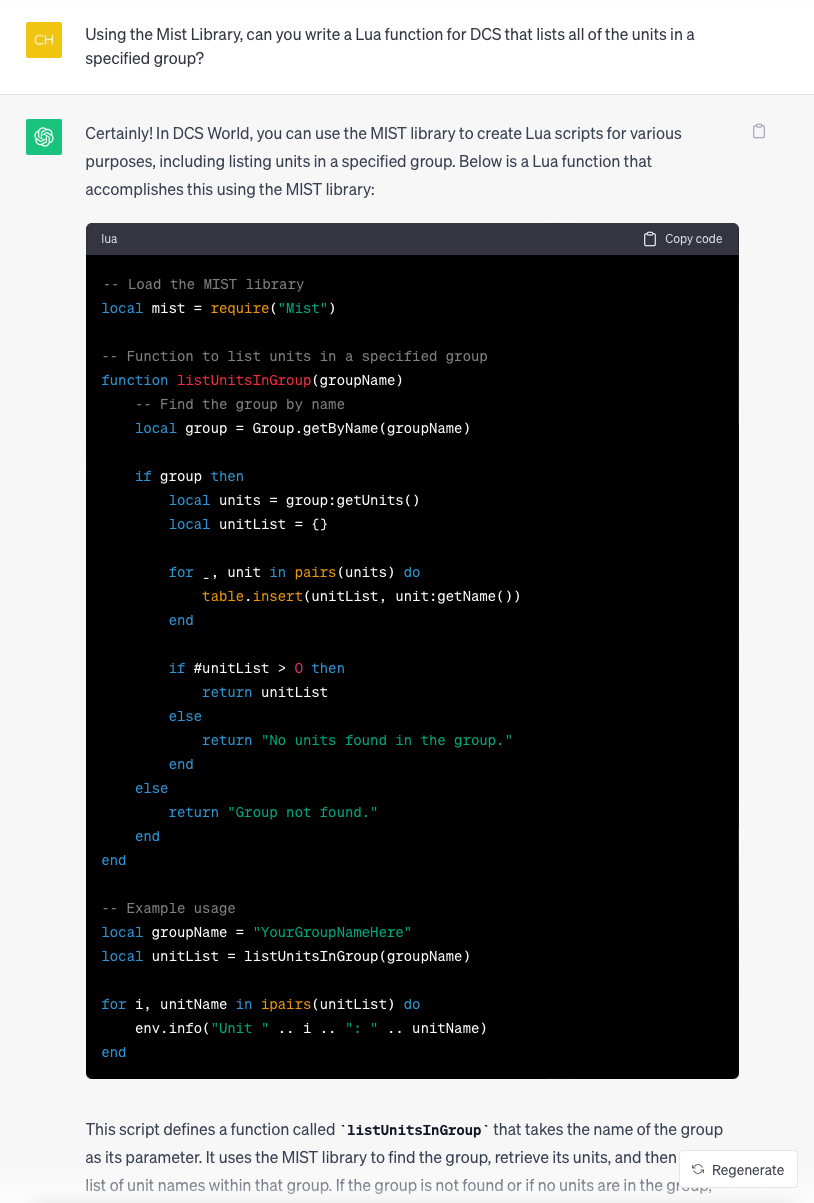Click the string "YourGroupNameHere"
This screenshot has height=1203, width=814.
point(333,932)
